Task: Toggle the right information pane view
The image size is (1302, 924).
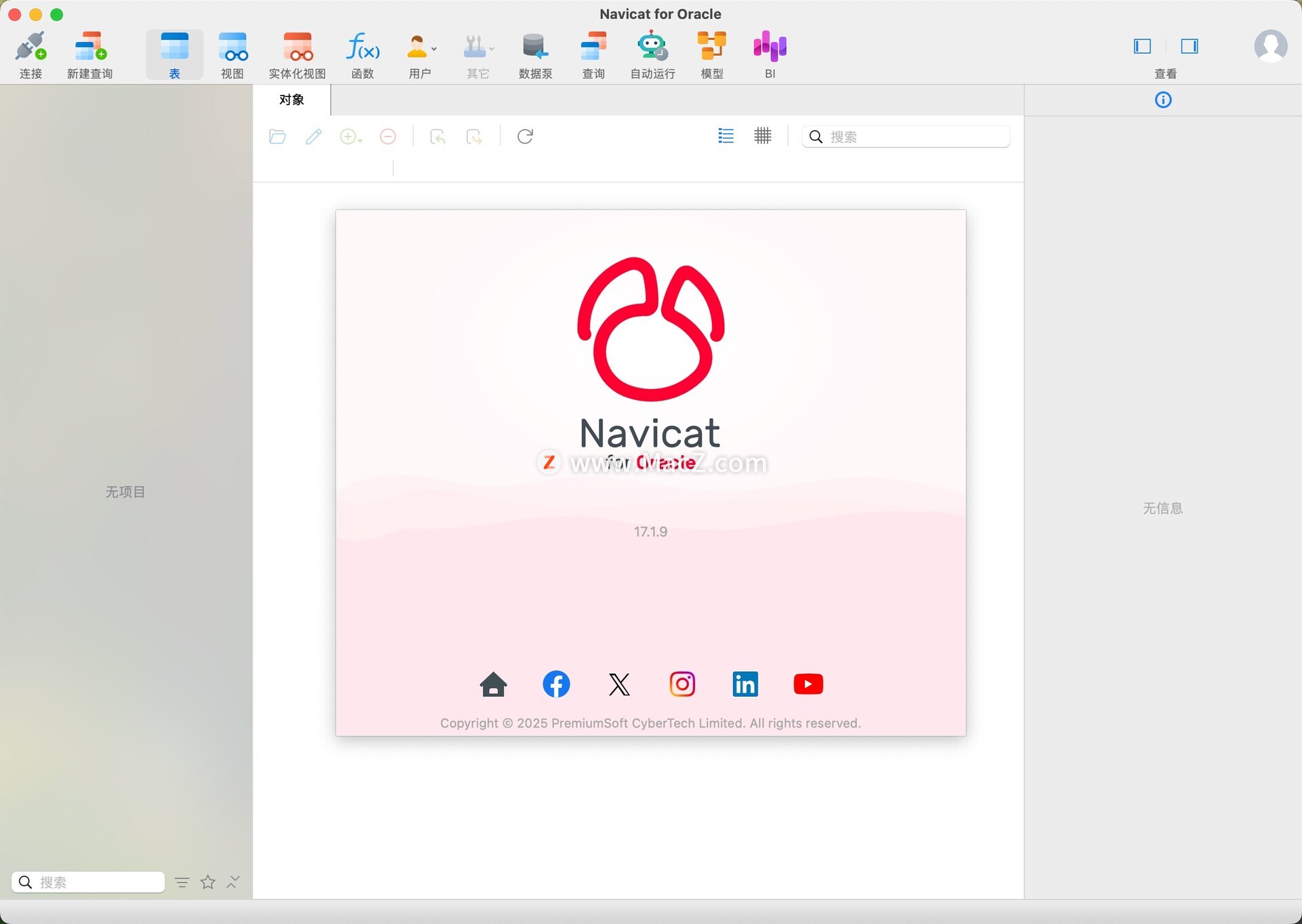Action: (x=1189, y=46)
